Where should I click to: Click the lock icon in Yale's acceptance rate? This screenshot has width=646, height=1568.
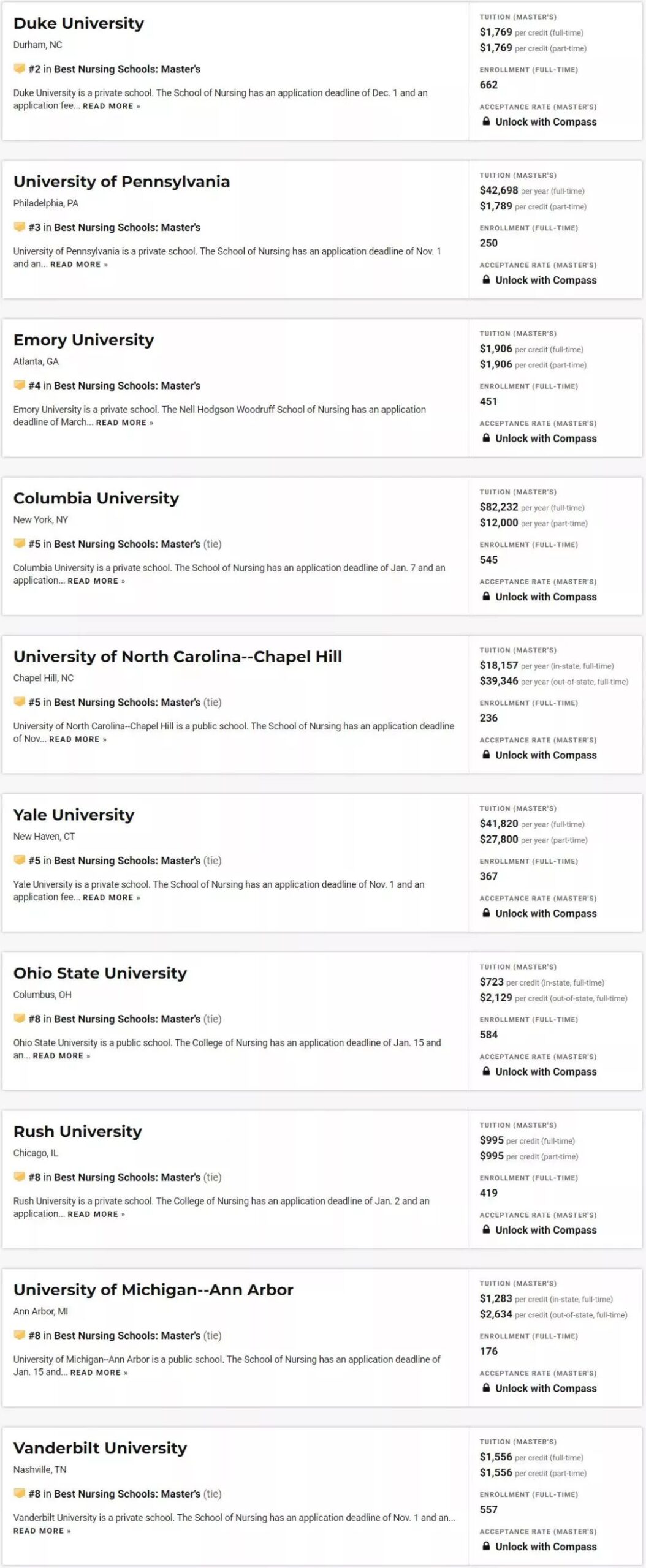pyautogui.click(x=486, y=913)
